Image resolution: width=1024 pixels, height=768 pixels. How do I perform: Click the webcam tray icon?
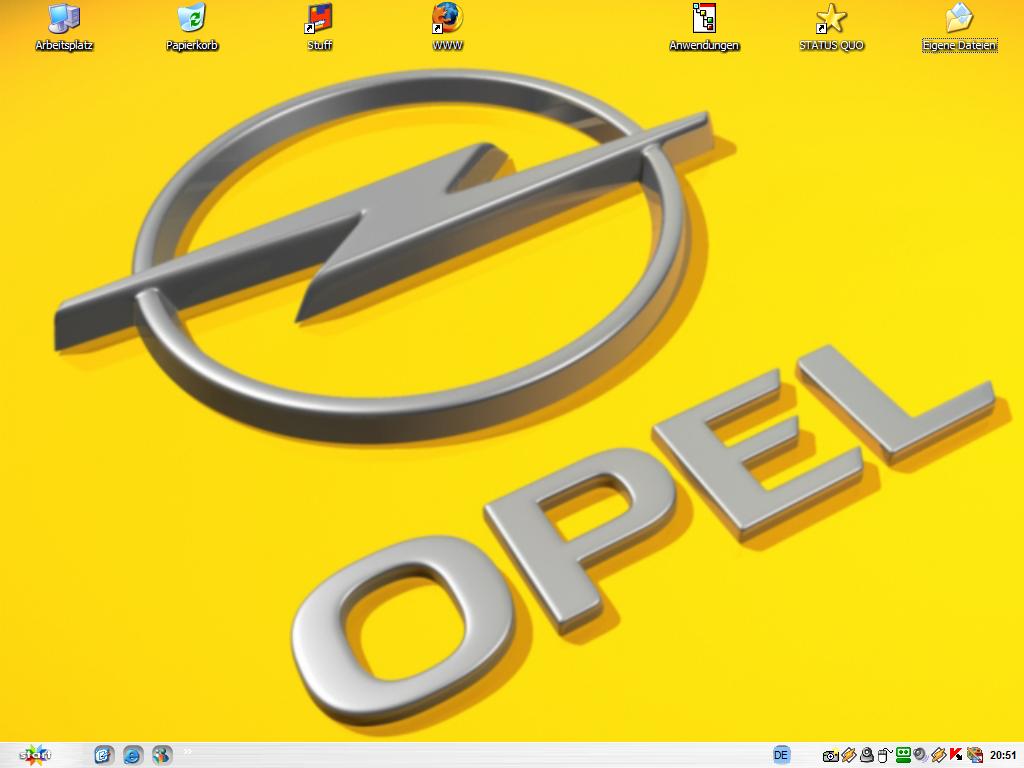click(x=866, y=756)
